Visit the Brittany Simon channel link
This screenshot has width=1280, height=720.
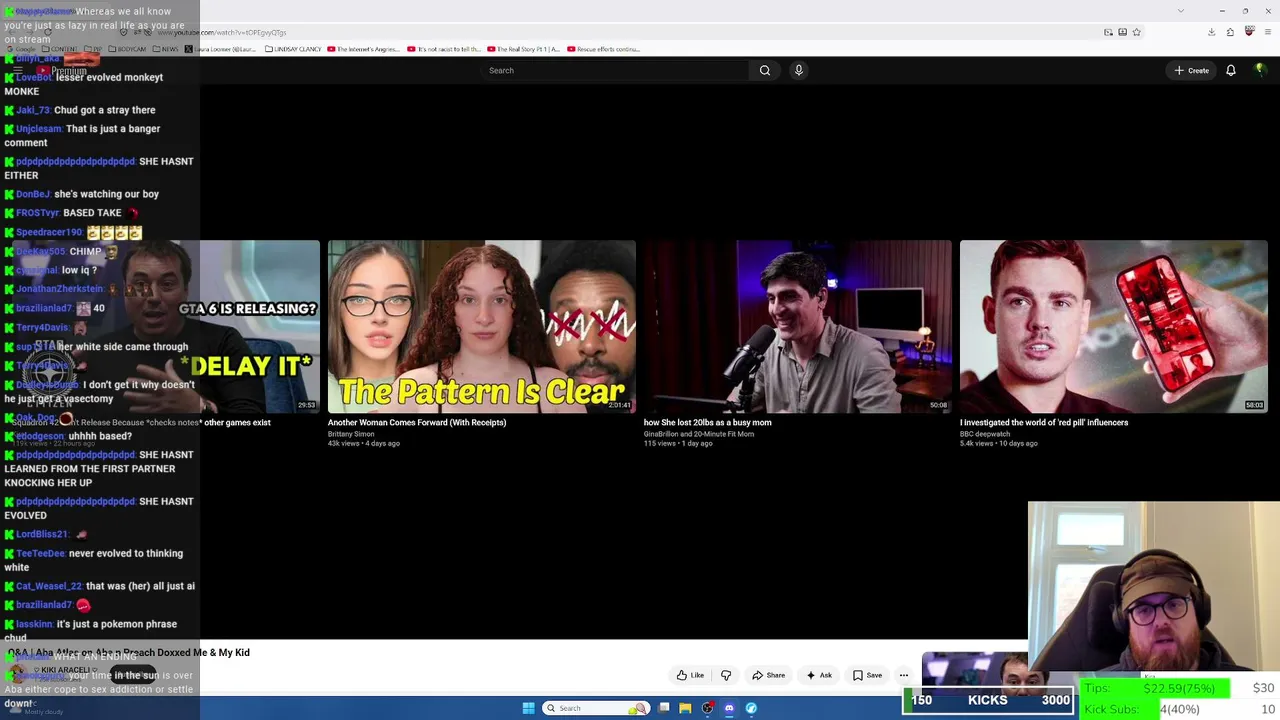tap(351, 434)
